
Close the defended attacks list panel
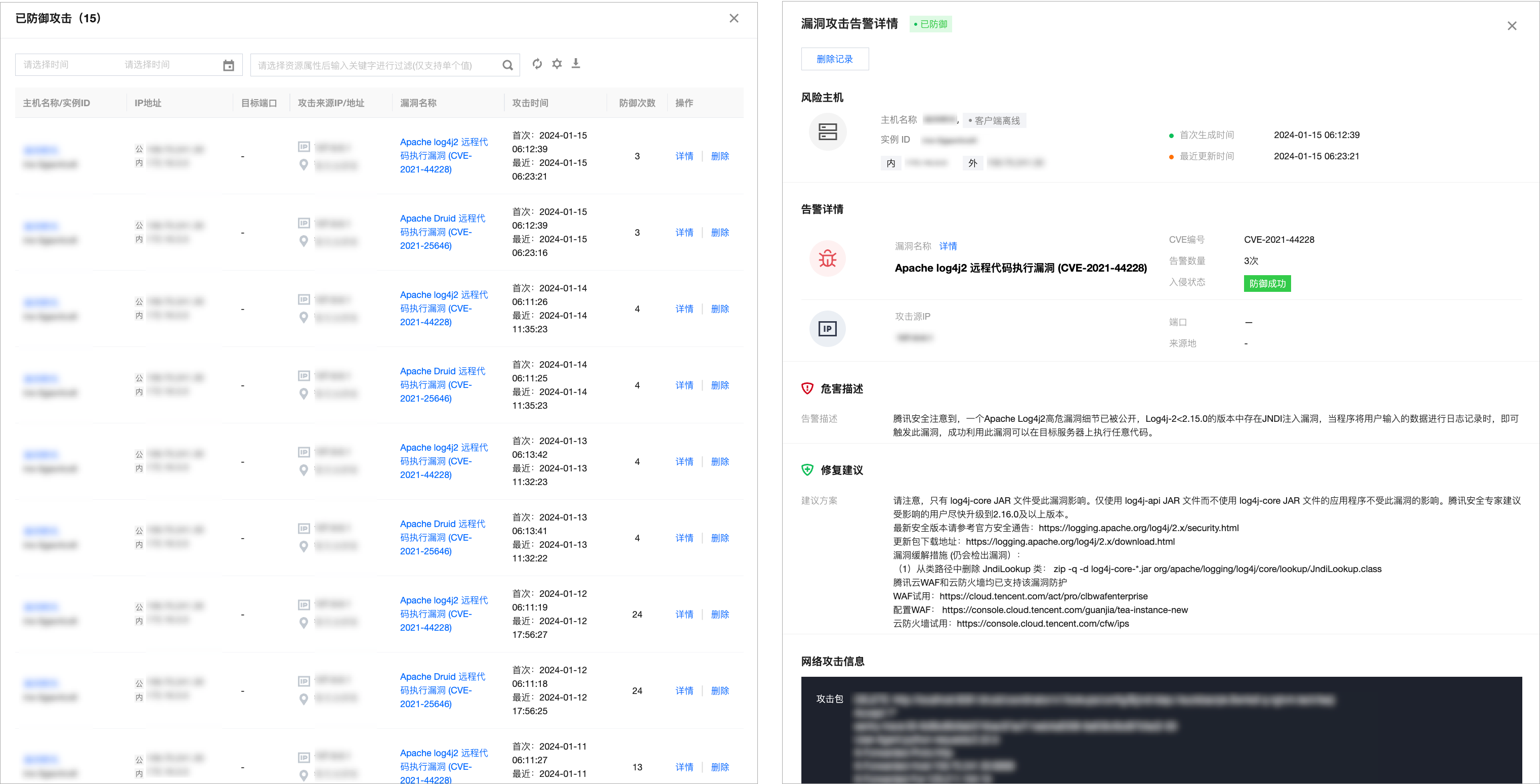tap(734, 19)
